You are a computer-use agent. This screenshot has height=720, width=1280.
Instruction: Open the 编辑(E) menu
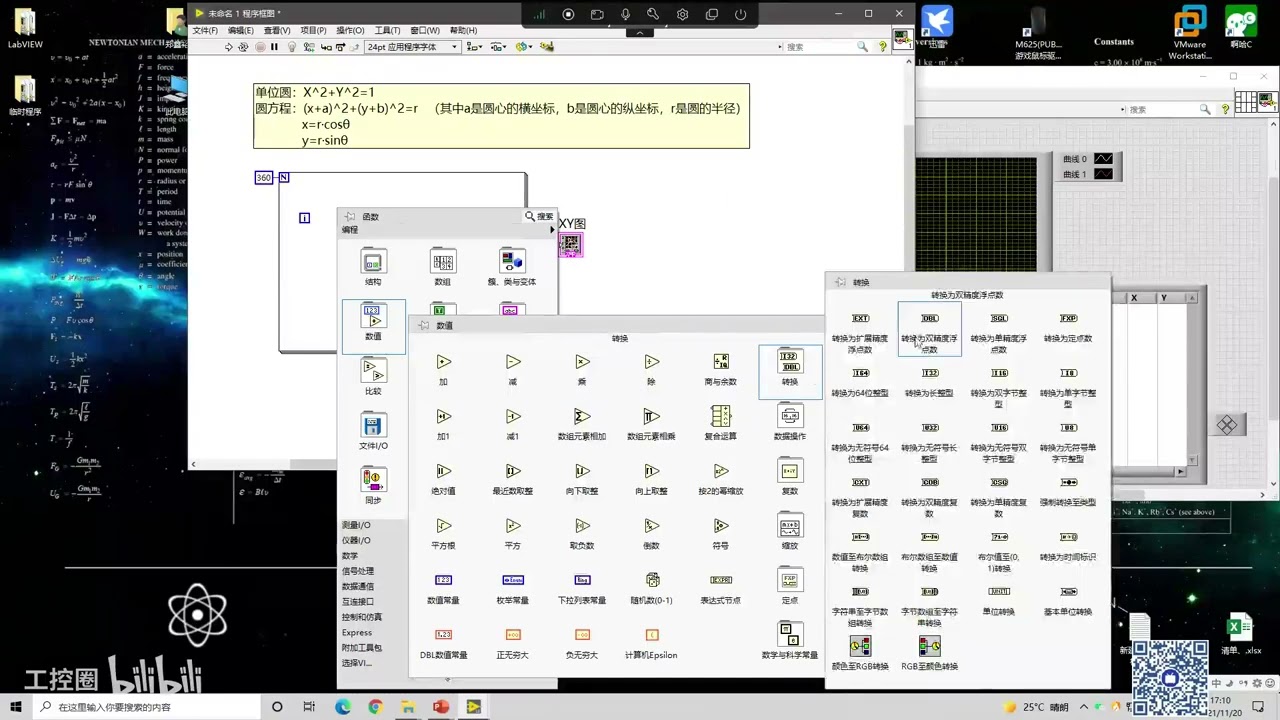click(x=241, y=31)
